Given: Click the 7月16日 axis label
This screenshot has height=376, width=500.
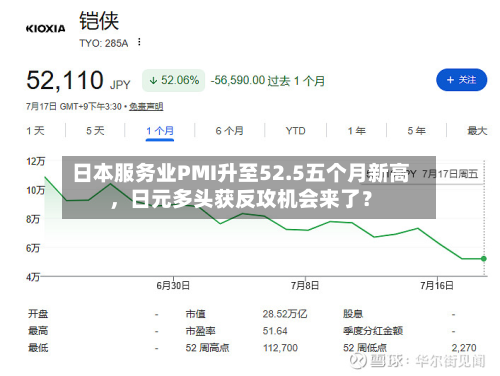Looking at the screenshot, I should tap(437, 286).
